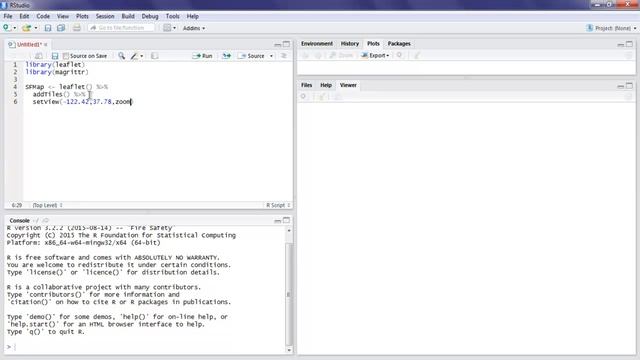Image resolution: width=640 pixels, height=360 pixels.
Task: Click the Export dropdown in Plots pane
Action: tap(375, 56)
